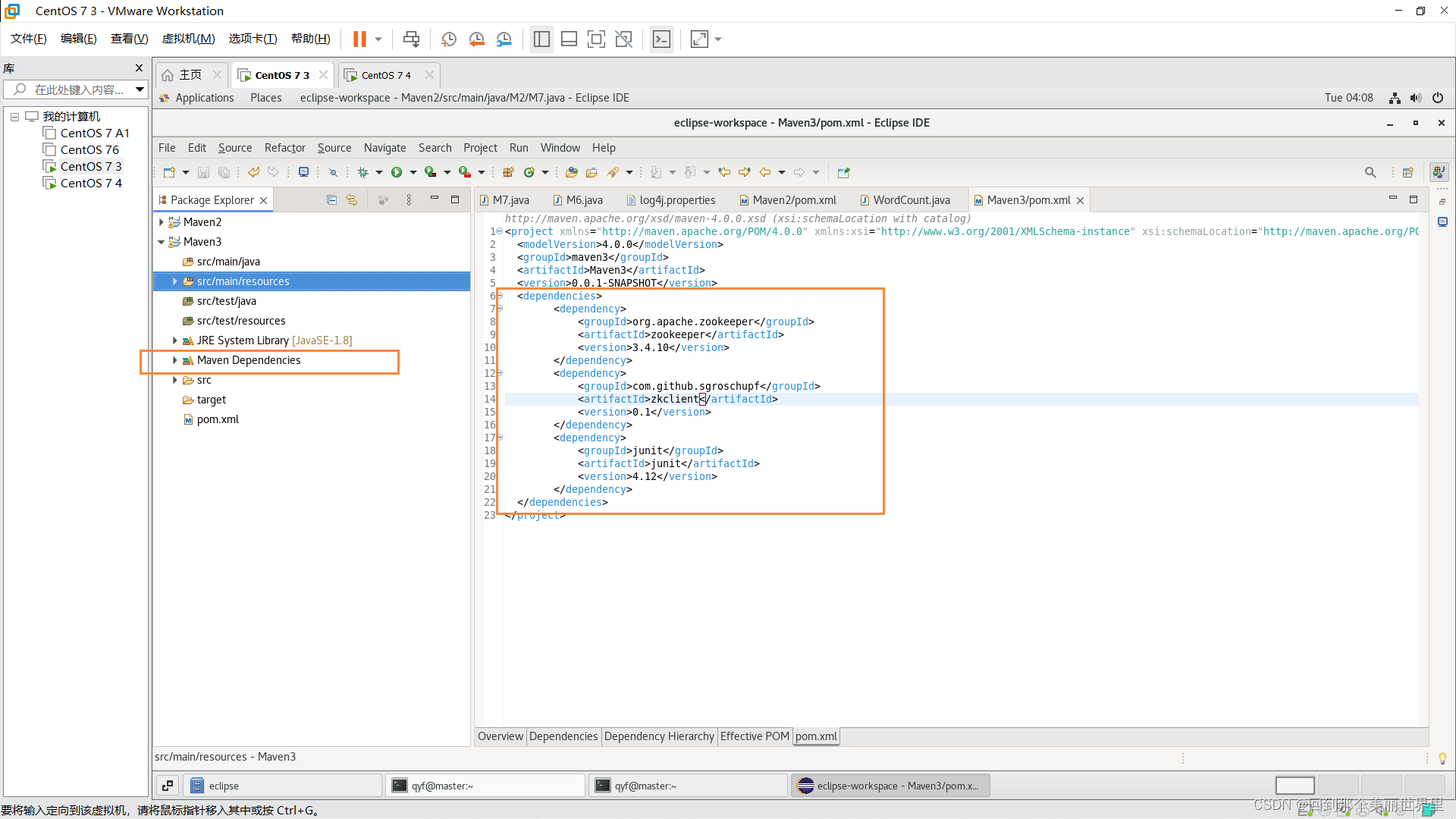Click the Save icon in Eclipse toolbar
Screen dimensions: 1456x819
click(203, 172)
